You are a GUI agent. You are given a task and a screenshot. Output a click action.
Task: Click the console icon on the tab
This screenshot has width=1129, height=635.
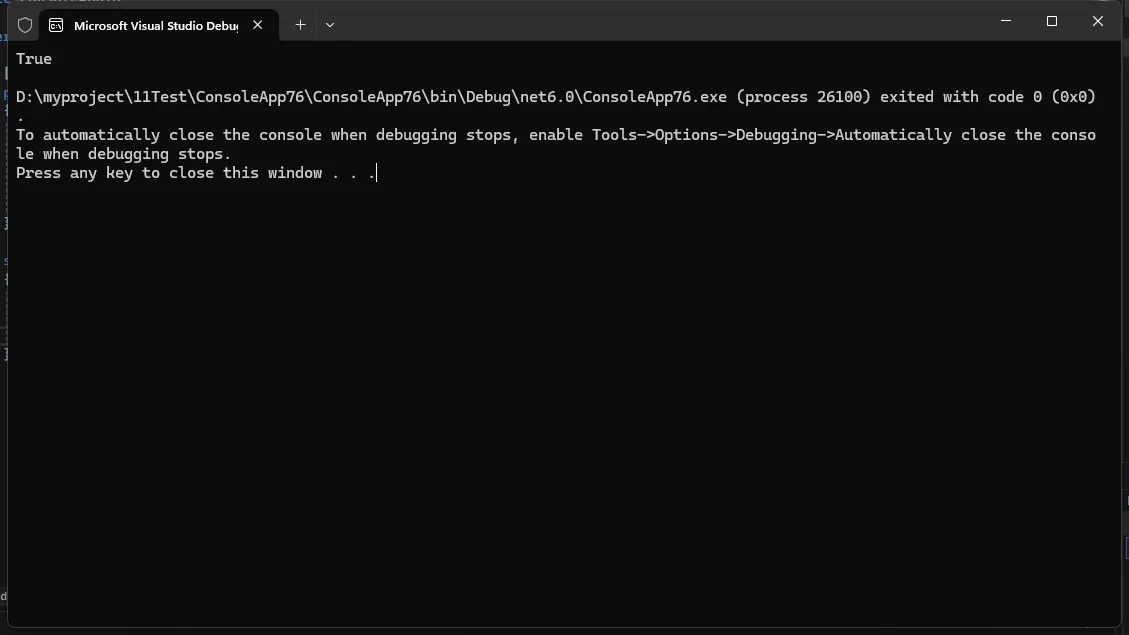tap(56, 25)
